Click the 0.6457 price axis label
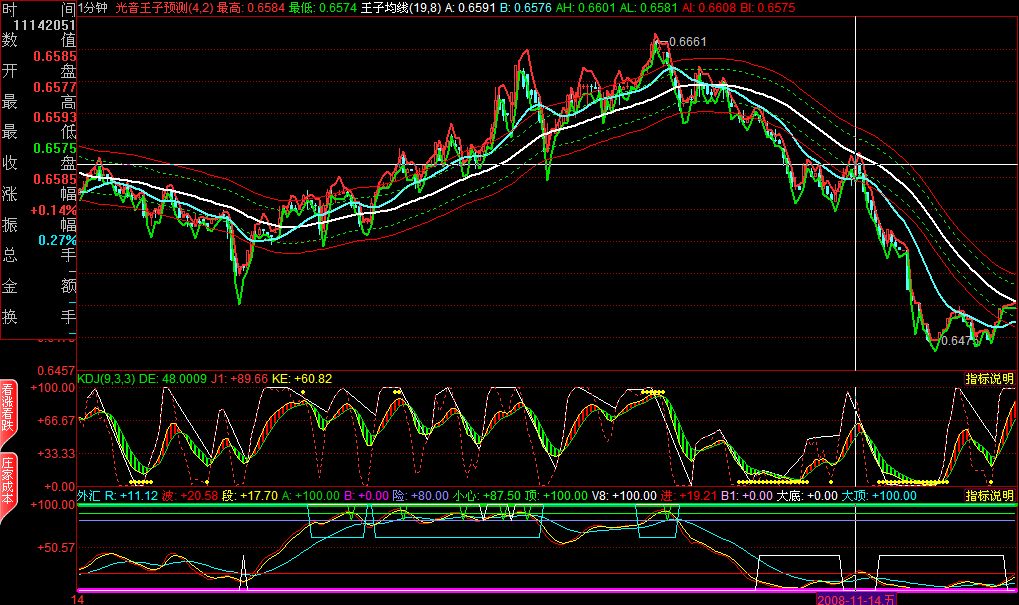Viewport: 1019px width, 605px height. click(56, 370)
